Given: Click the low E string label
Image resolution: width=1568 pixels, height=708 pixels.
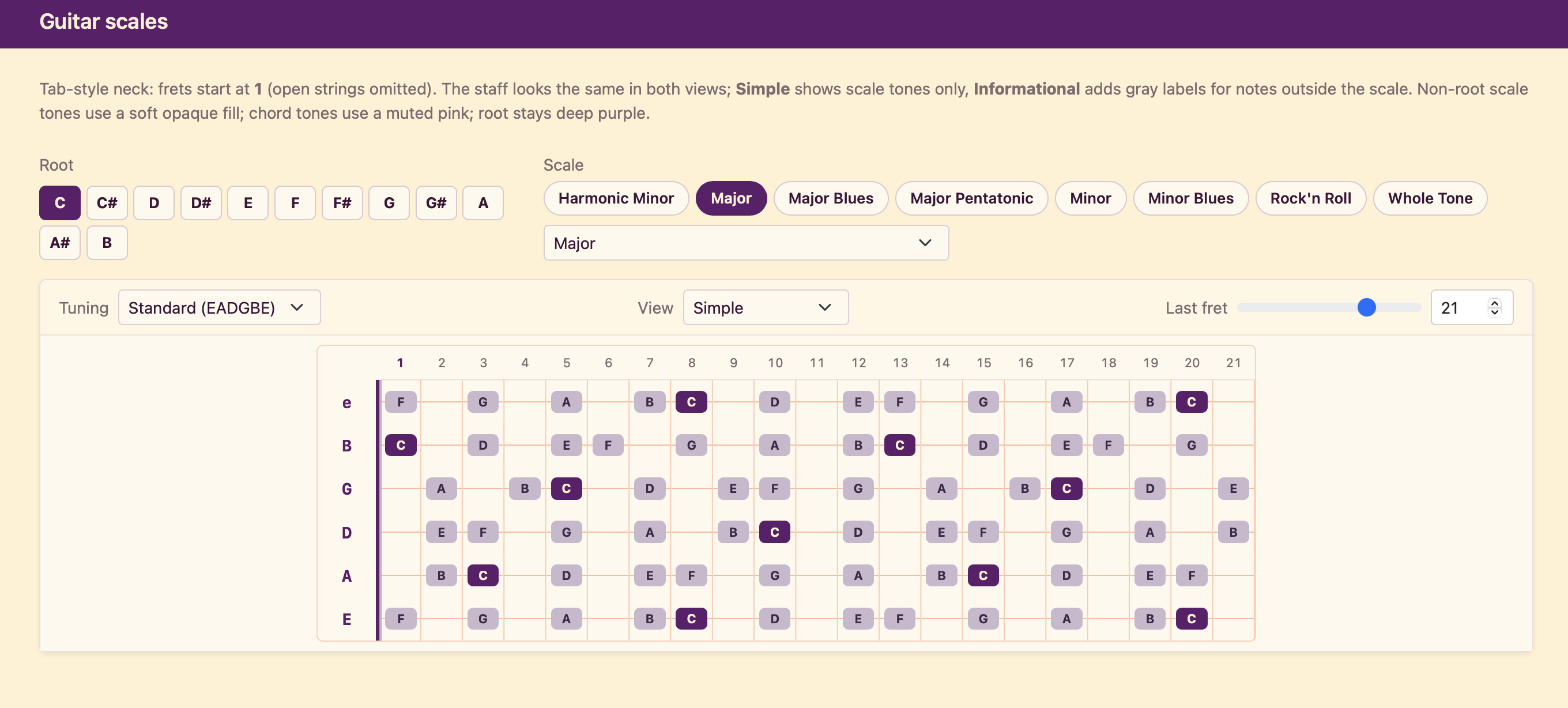Looking at the screenshot, I should coord(346,619).
